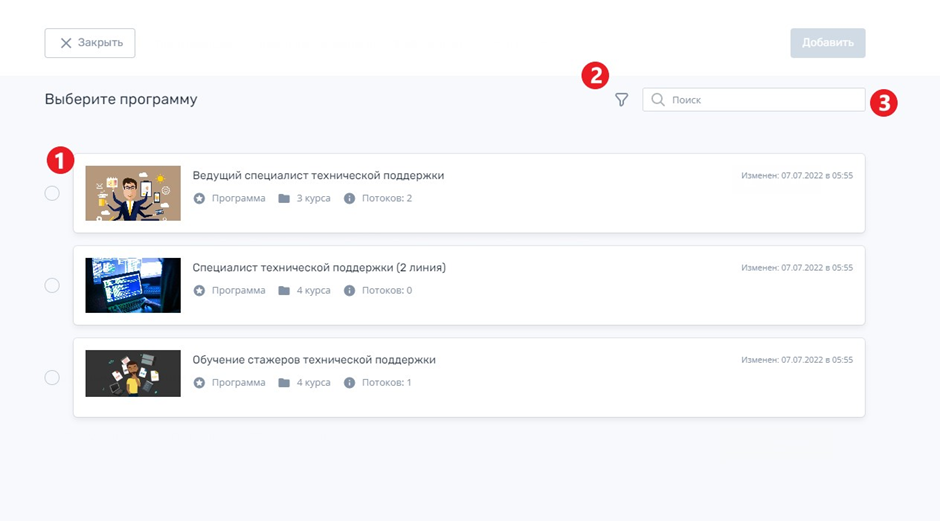Select radio for 'Ведущий специалист технической поддержки'
Image resolution: width=940 pixels, height=521 pixels.
pos(52,193)
